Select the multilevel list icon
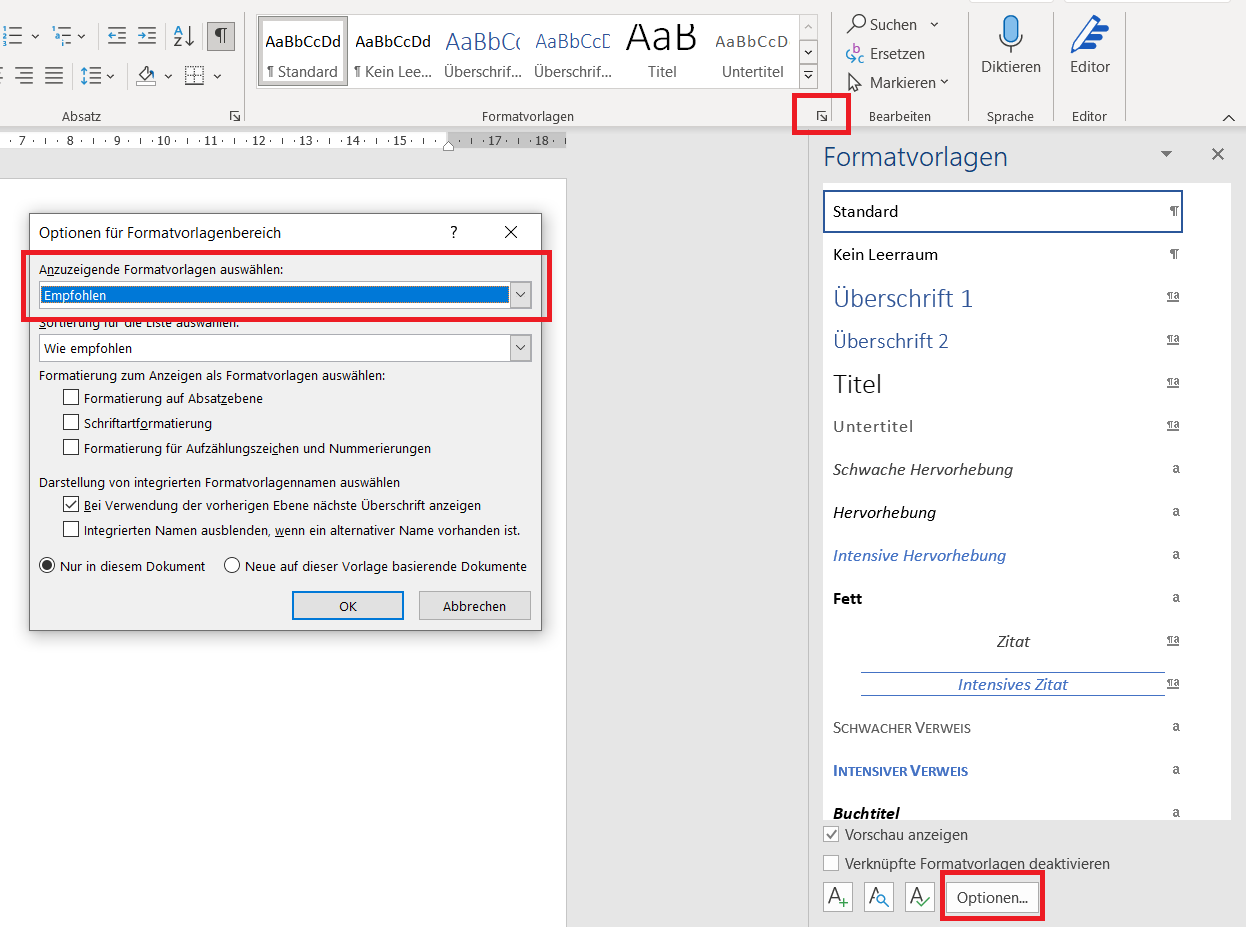The image size is (1246, 927). [x=62, y=36]
